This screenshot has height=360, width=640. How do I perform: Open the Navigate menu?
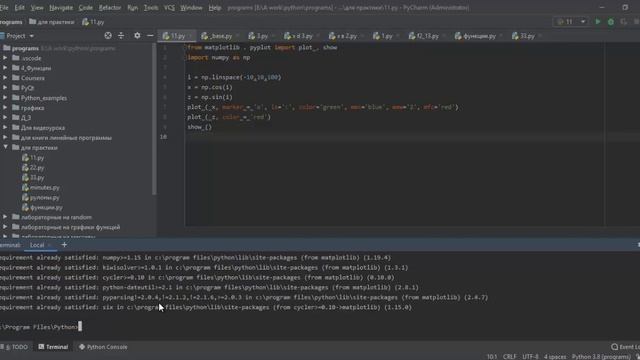pos(61,7)
